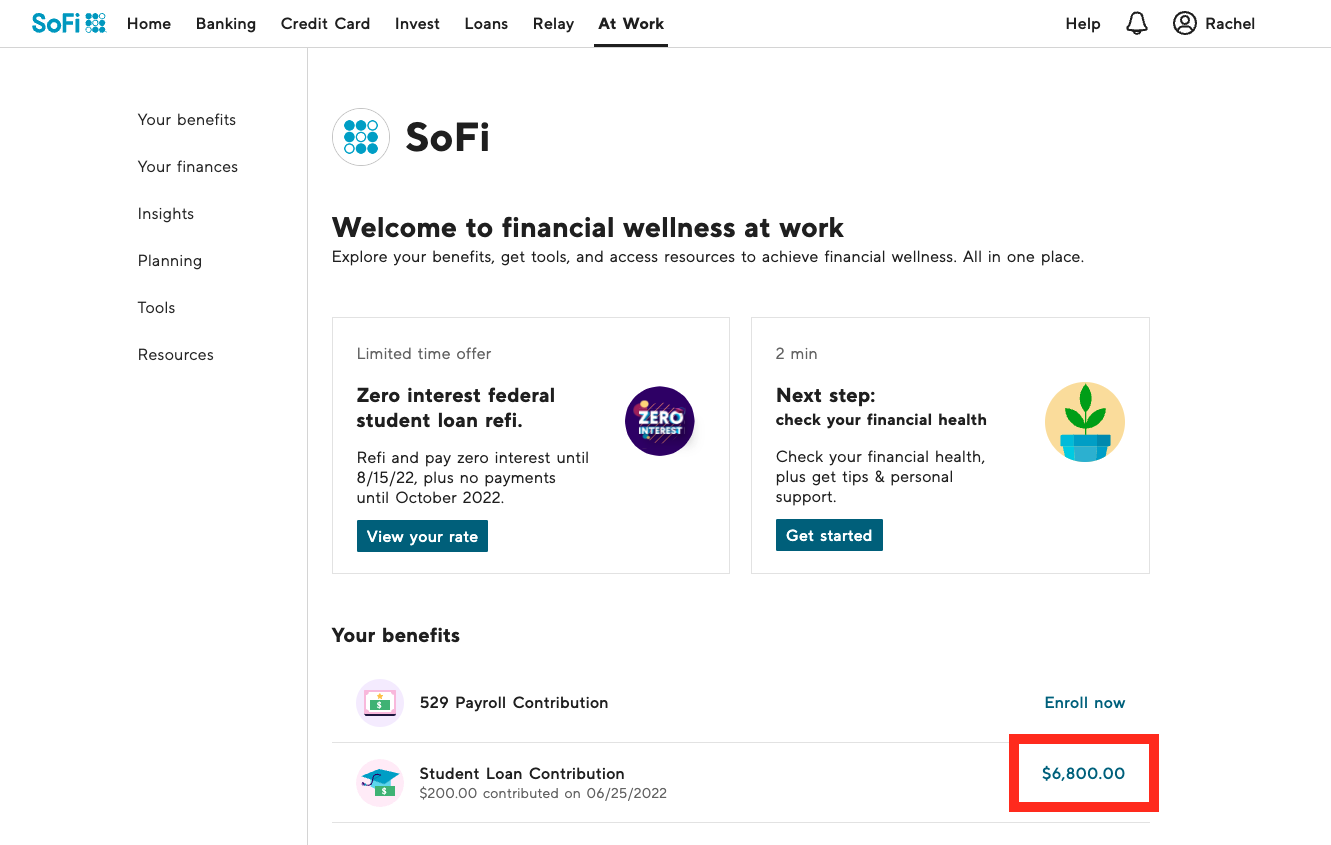Select the At Work tab

(631, 24)
